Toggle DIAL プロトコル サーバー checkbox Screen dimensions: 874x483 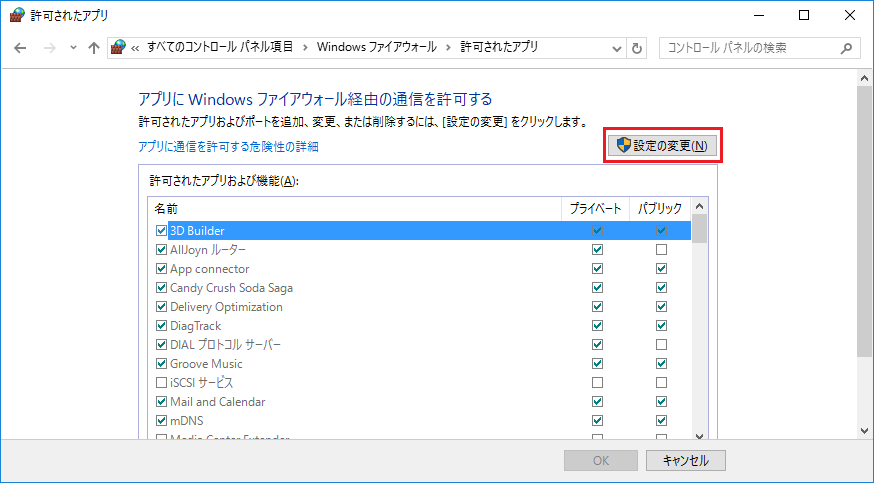(x=161, y=344)
